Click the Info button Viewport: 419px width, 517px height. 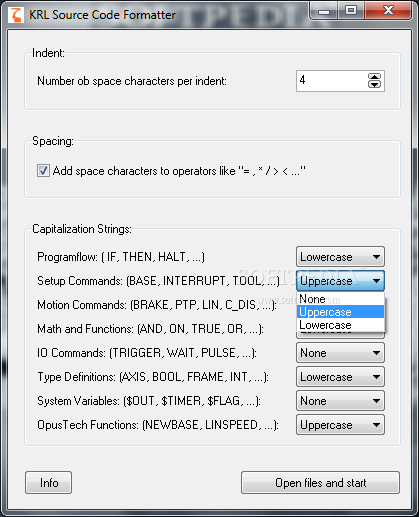coord(48,483)
